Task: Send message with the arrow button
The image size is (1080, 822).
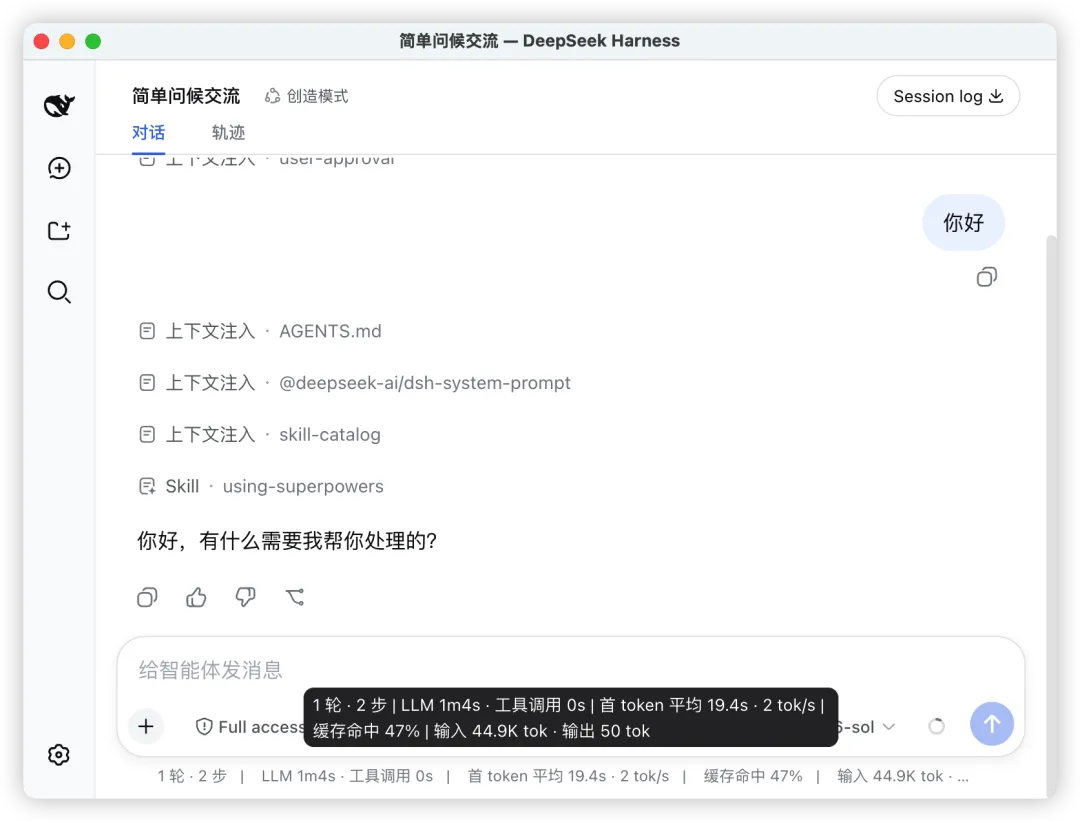Action: (x=991, y=724)
